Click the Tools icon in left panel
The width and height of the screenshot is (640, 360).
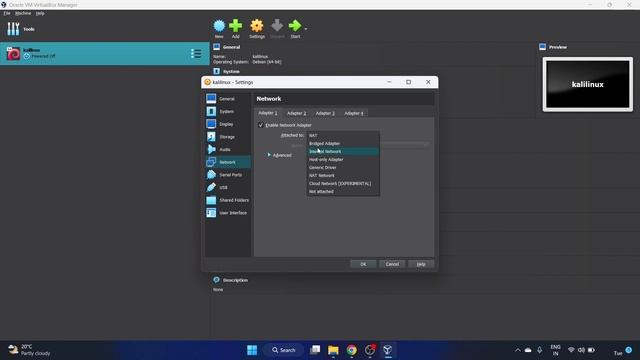(13, 29)
